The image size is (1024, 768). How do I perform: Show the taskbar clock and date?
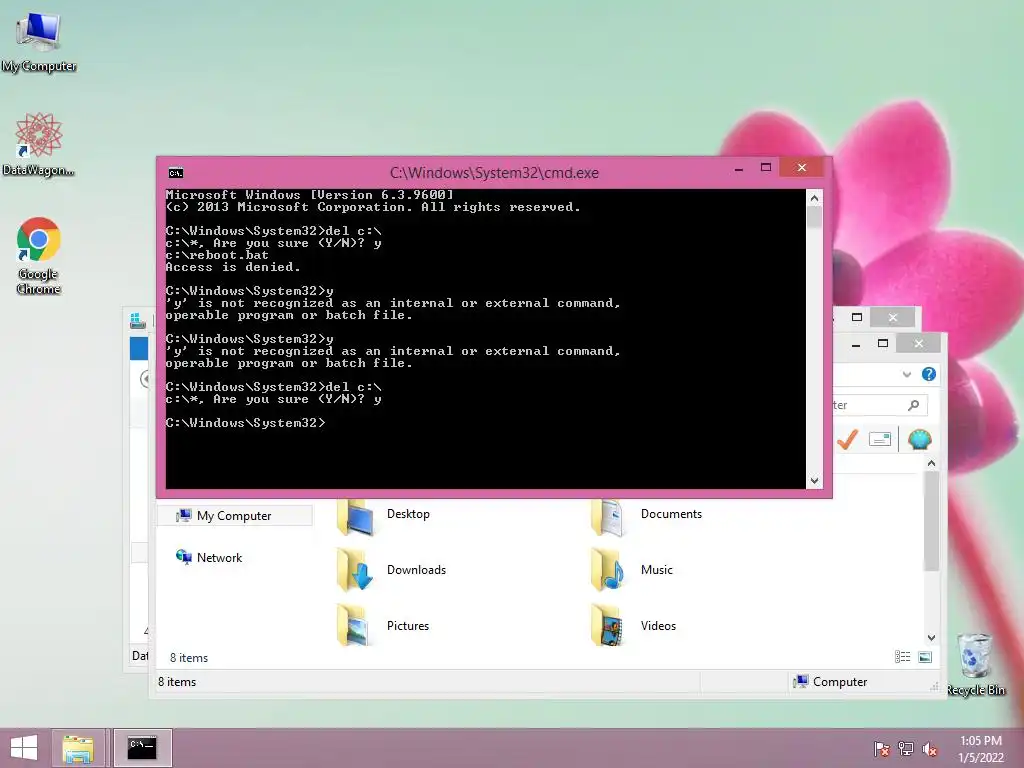tap(981, 749)
